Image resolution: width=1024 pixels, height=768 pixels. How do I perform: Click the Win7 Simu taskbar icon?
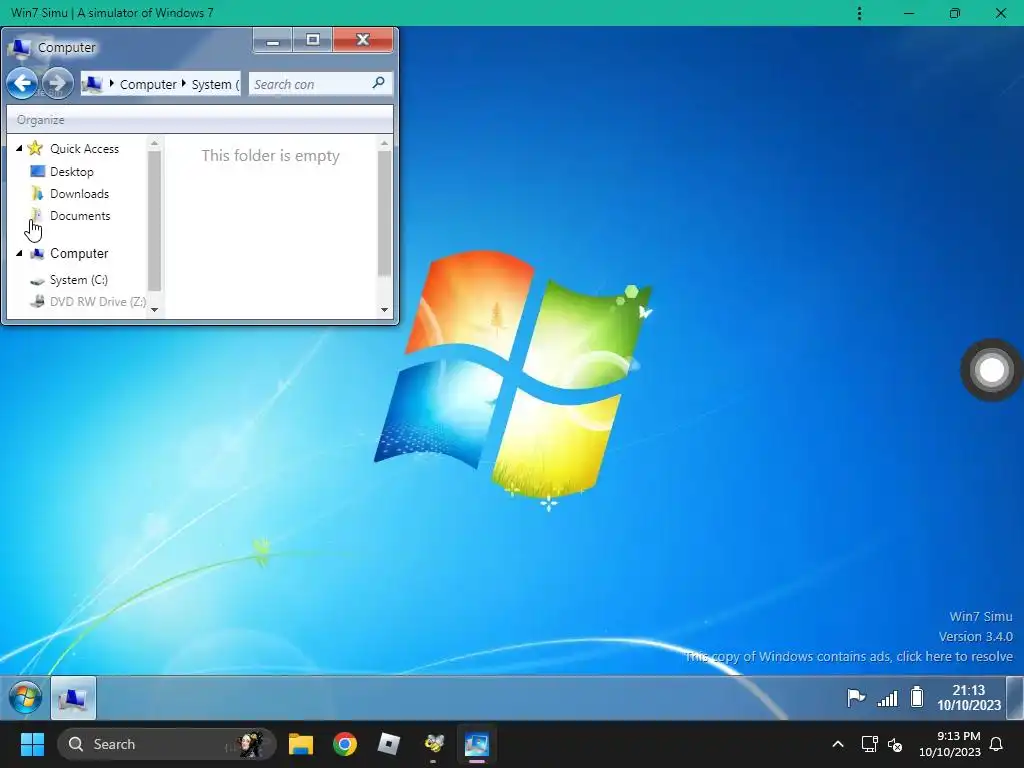tap(477, 744)
